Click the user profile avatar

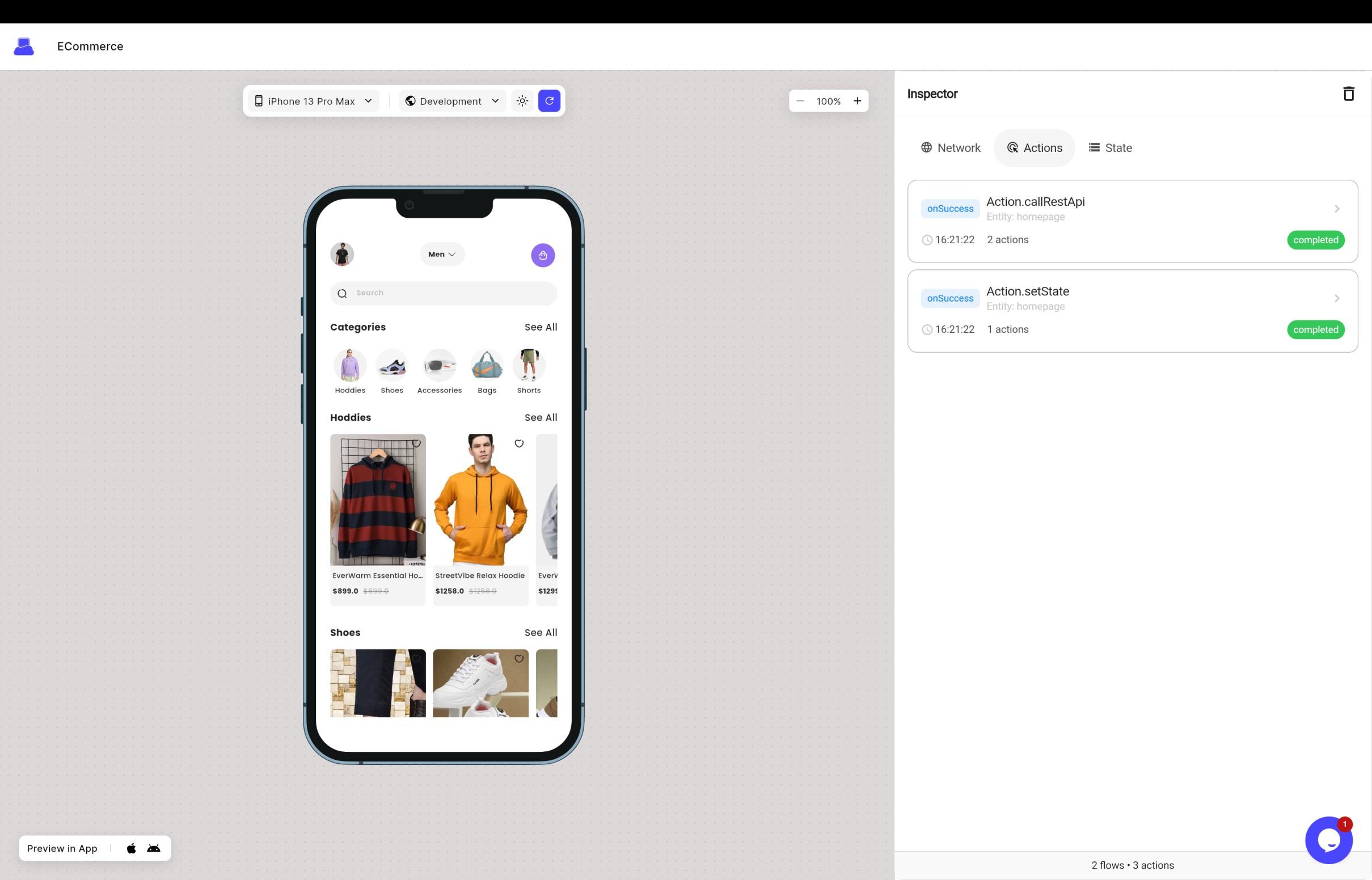coord(341,254)
